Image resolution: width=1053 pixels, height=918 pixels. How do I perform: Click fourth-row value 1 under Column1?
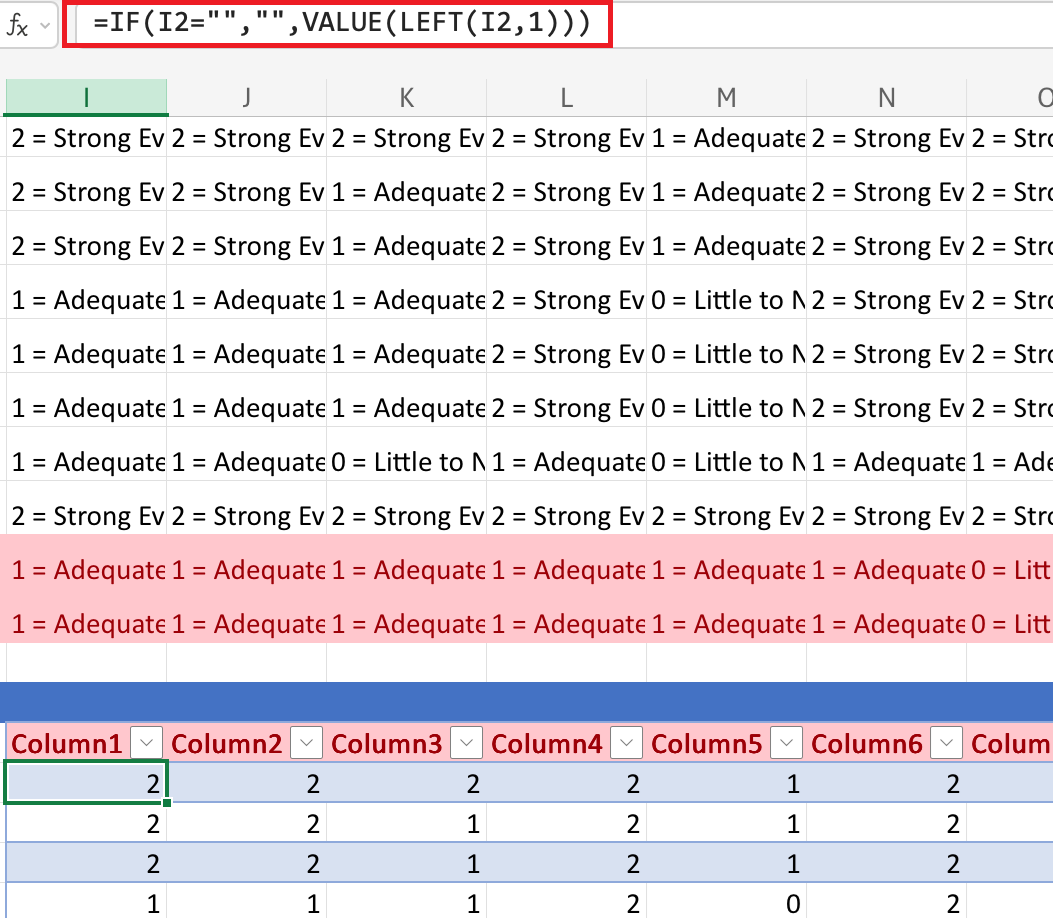pyautogui.click(x=86, y=903)
